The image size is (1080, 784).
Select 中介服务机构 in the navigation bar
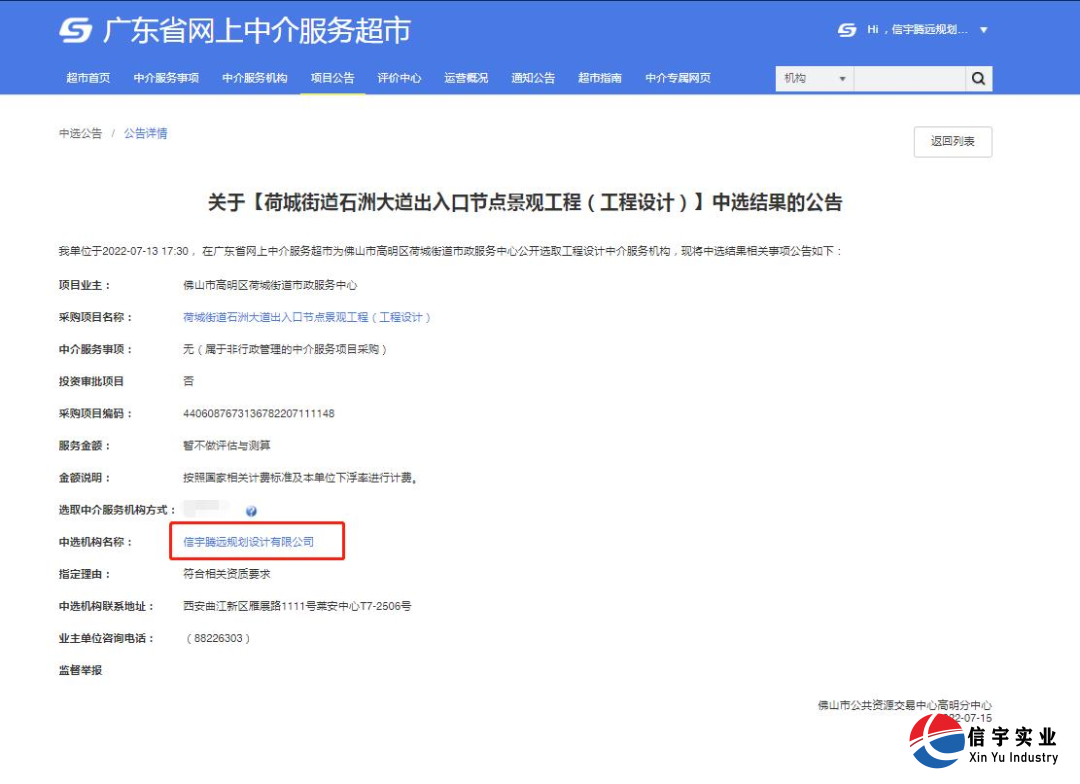point(254,78)
